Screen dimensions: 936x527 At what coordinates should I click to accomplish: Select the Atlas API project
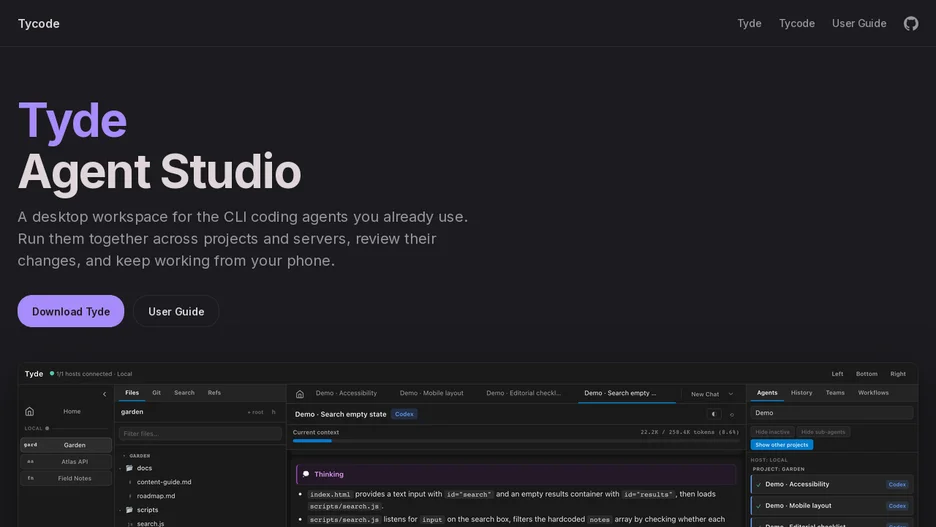point(66,461)
